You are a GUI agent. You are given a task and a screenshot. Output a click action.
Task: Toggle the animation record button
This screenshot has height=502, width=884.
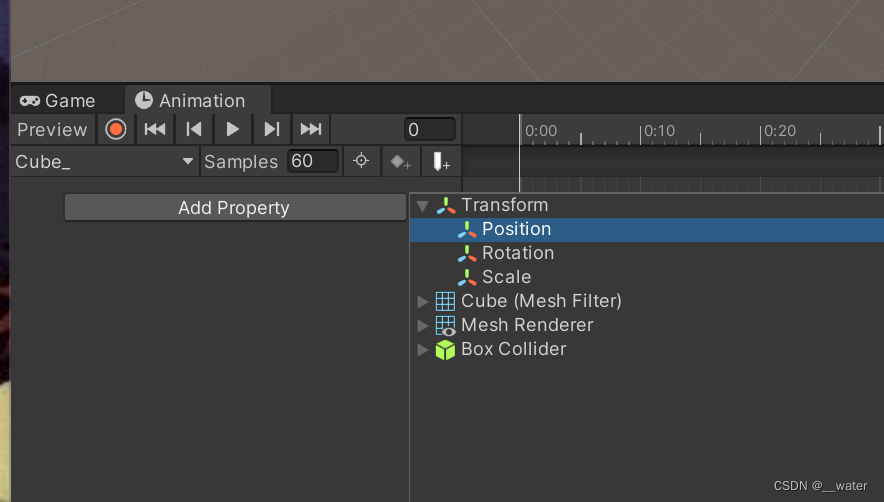[116, 130]
